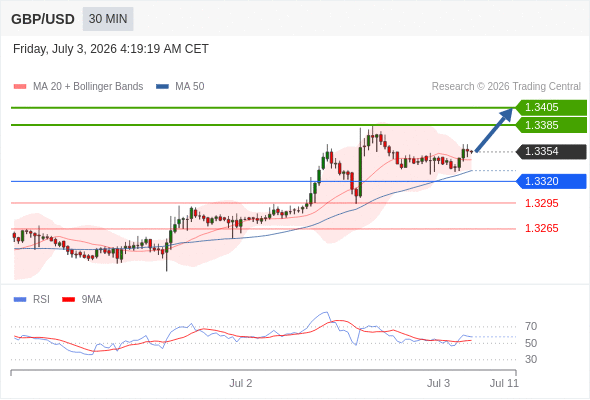The width and height of the screenshot is (590, 400).
Task: Click the GBP/USD symbol title
Action: [x=43, y=19]
